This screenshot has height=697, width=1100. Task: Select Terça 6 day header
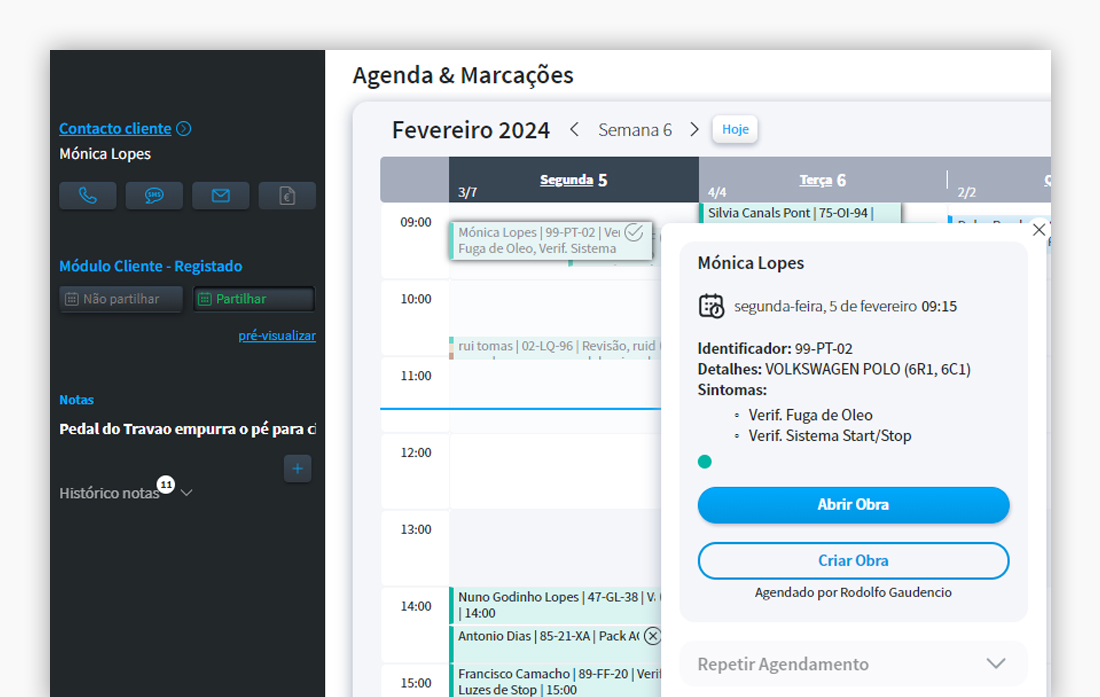[x=822, y=180]
